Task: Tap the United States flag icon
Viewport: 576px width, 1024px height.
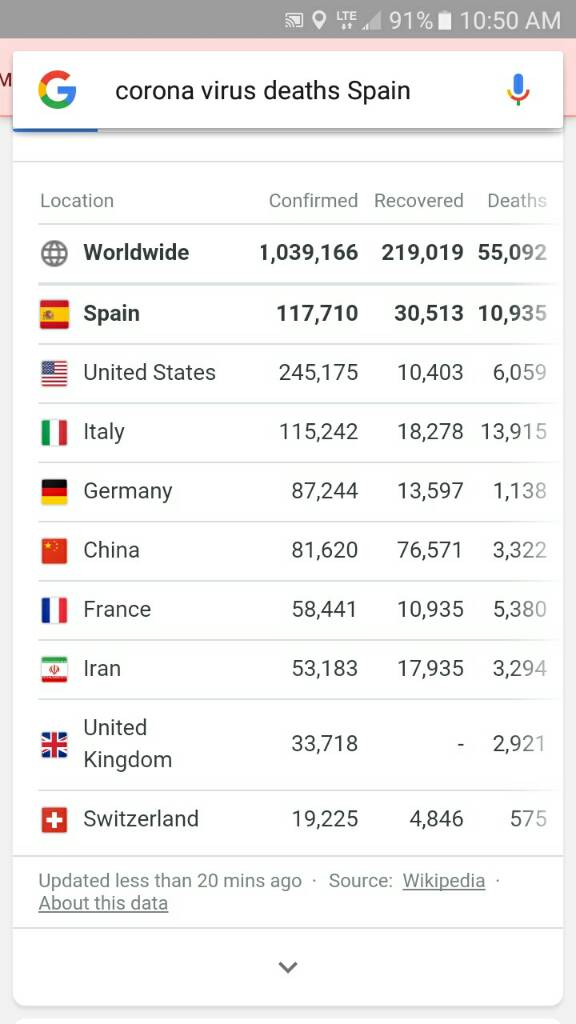Action: pos(54,374)
